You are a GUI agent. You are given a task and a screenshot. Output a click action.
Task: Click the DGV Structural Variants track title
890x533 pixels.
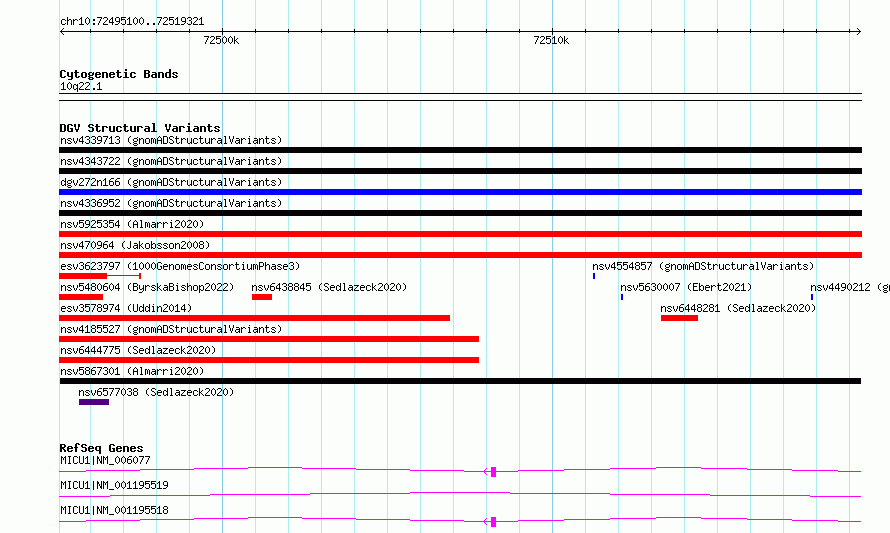click(x=140, y=128)
